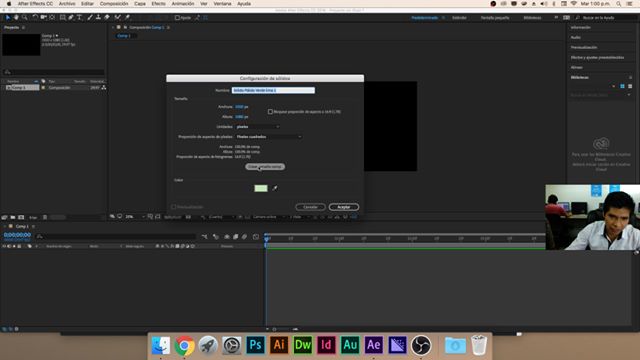Open the Composición menu
The height and width of the screenshot is (360, 640).
tap(114, 4)
